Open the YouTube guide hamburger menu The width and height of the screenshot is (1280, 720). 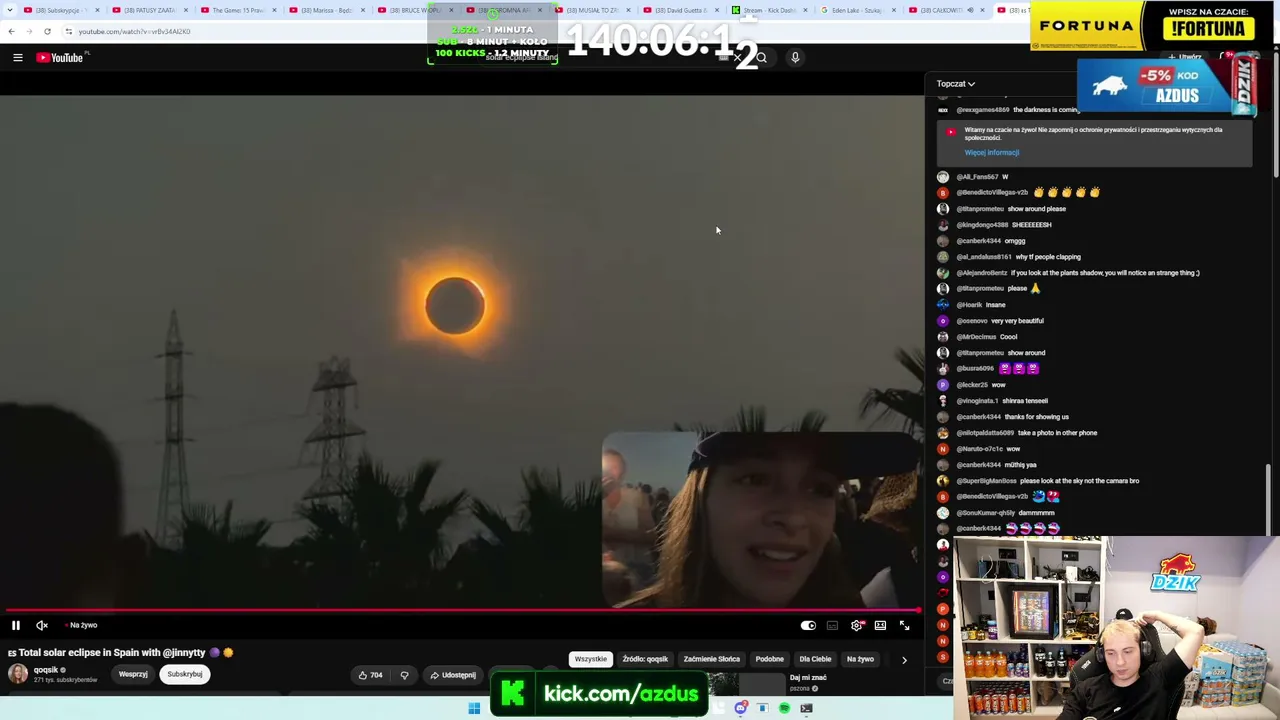pyautogui.click(x=18, y=58)
